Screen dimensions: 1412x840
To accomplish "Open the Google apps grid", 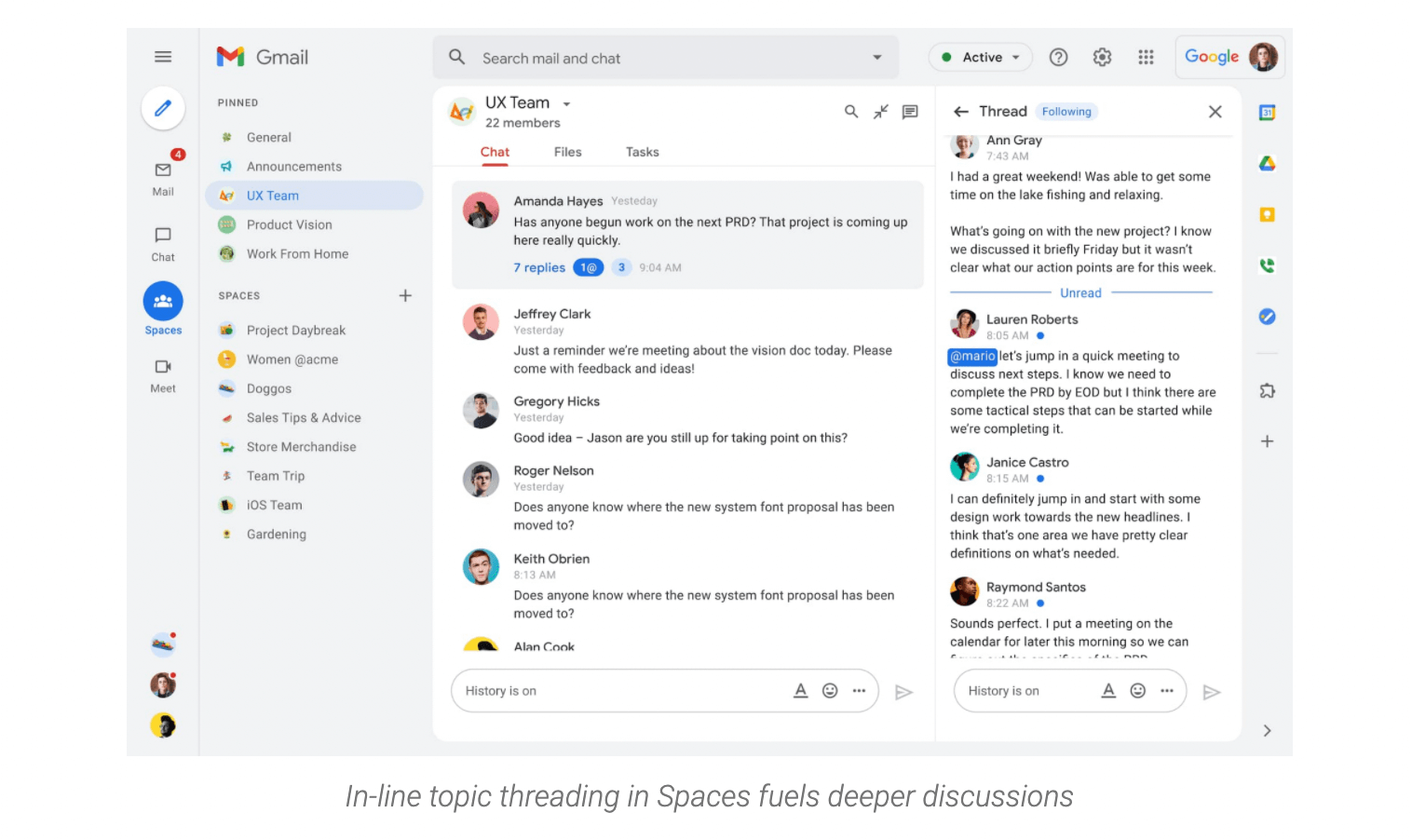I will pos(1146,57).
